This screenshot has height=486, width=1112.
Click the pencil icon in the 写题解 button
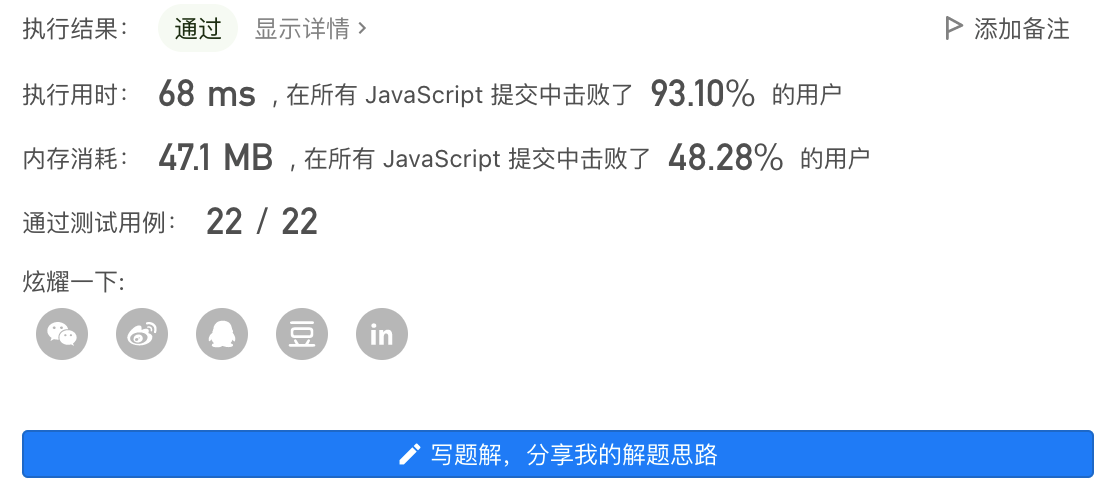pos(410,454)
